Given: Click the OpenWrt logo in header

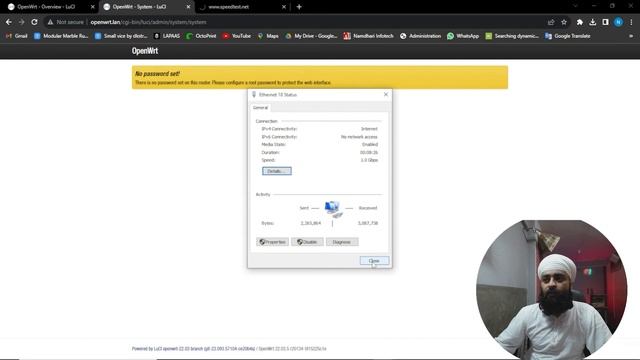Looking at the screenshot, I should 145,51.
